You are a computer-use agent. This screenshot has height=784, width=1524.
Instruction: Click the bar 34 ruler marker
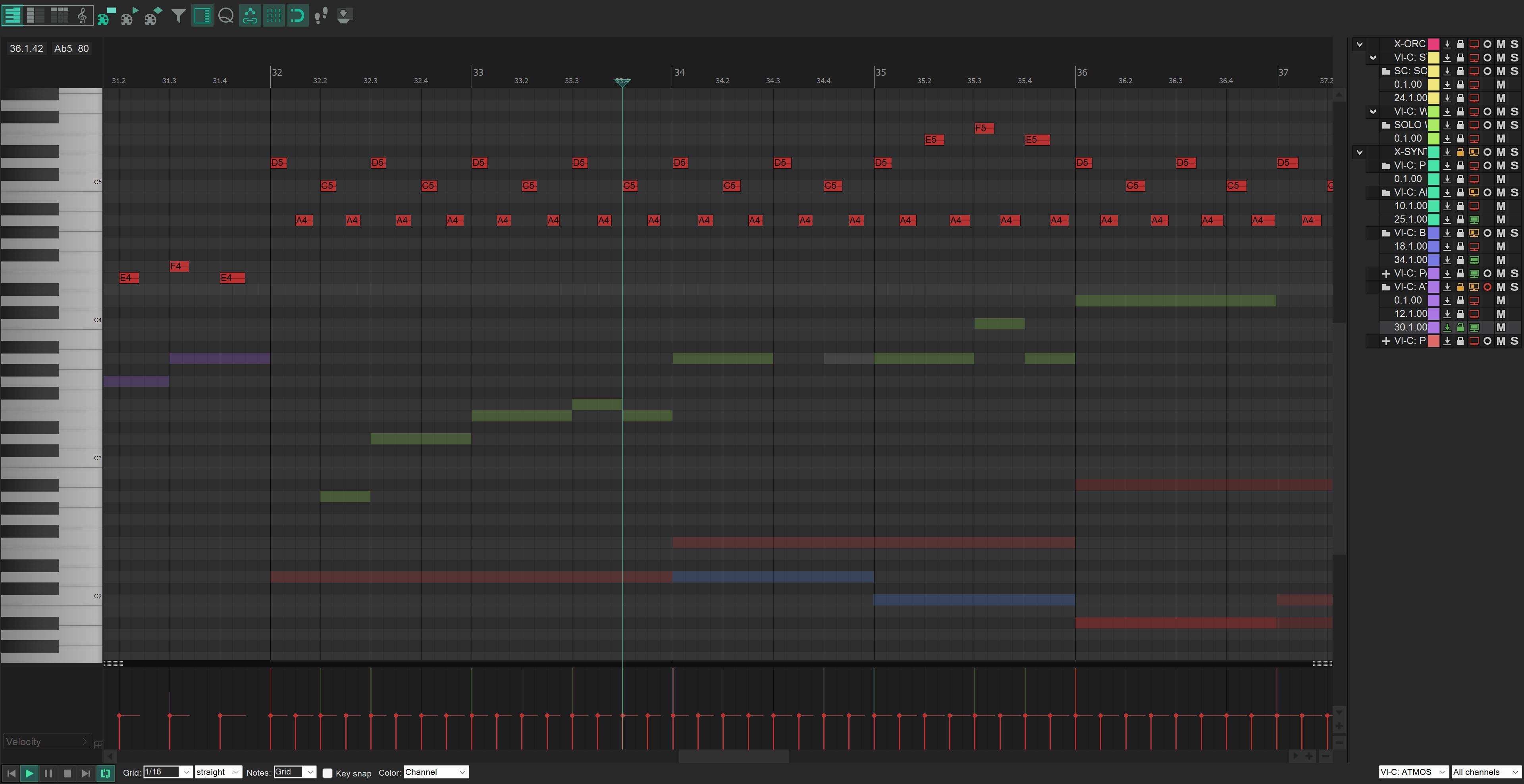(x=679, y=73)
